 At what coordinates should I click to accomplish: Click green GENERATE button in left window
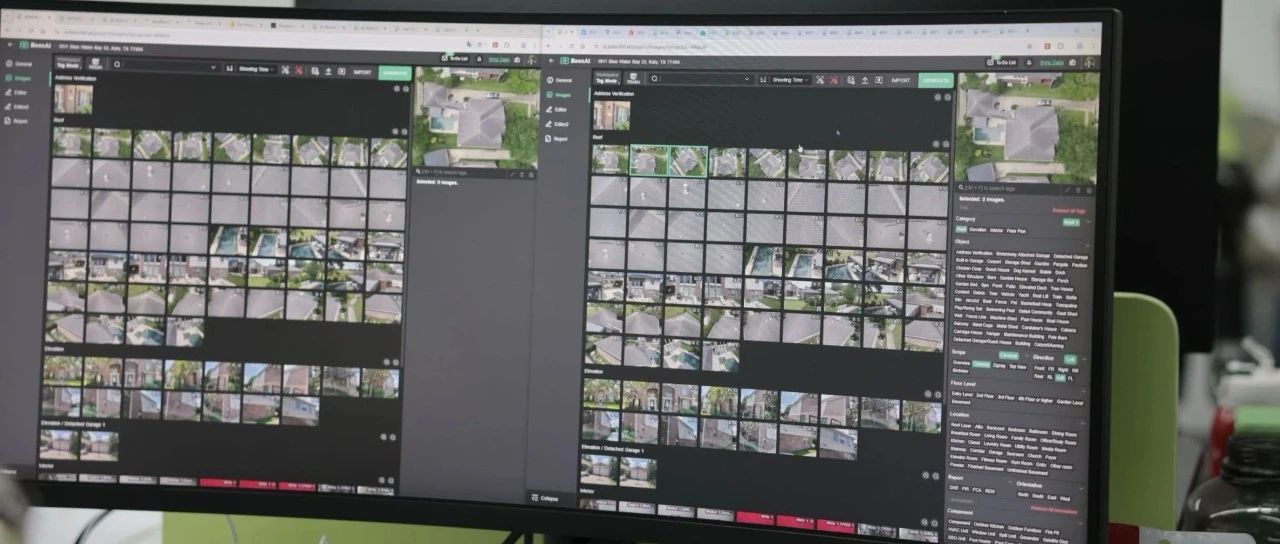point(395,72)
